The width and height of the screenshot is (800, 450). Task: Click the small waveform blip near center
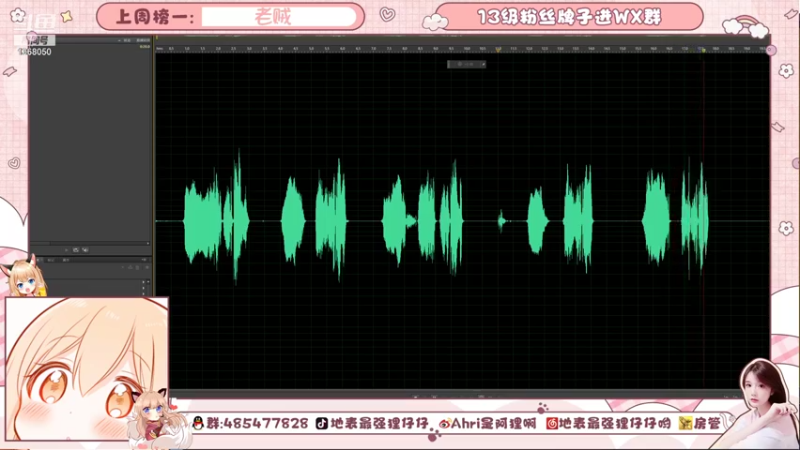click(x=502, y=221)
